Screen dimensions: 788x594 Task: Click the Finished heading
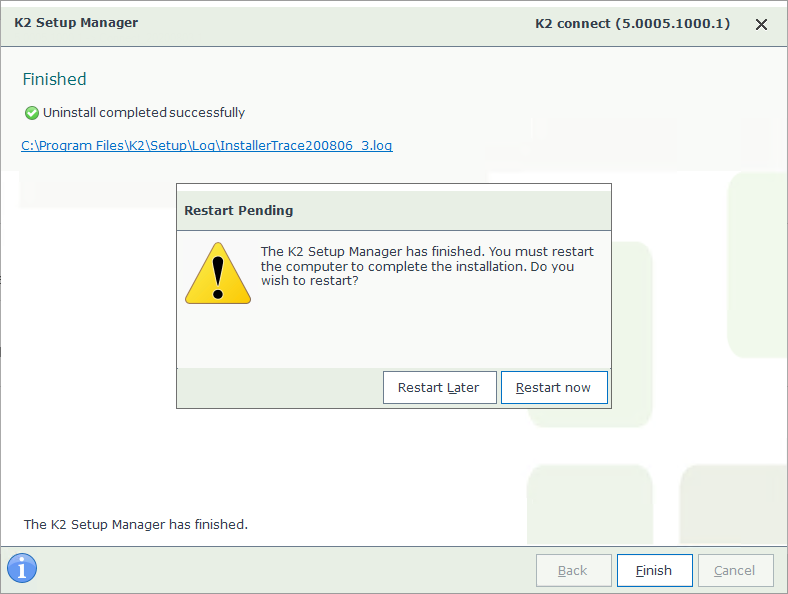tap(54, 79)
